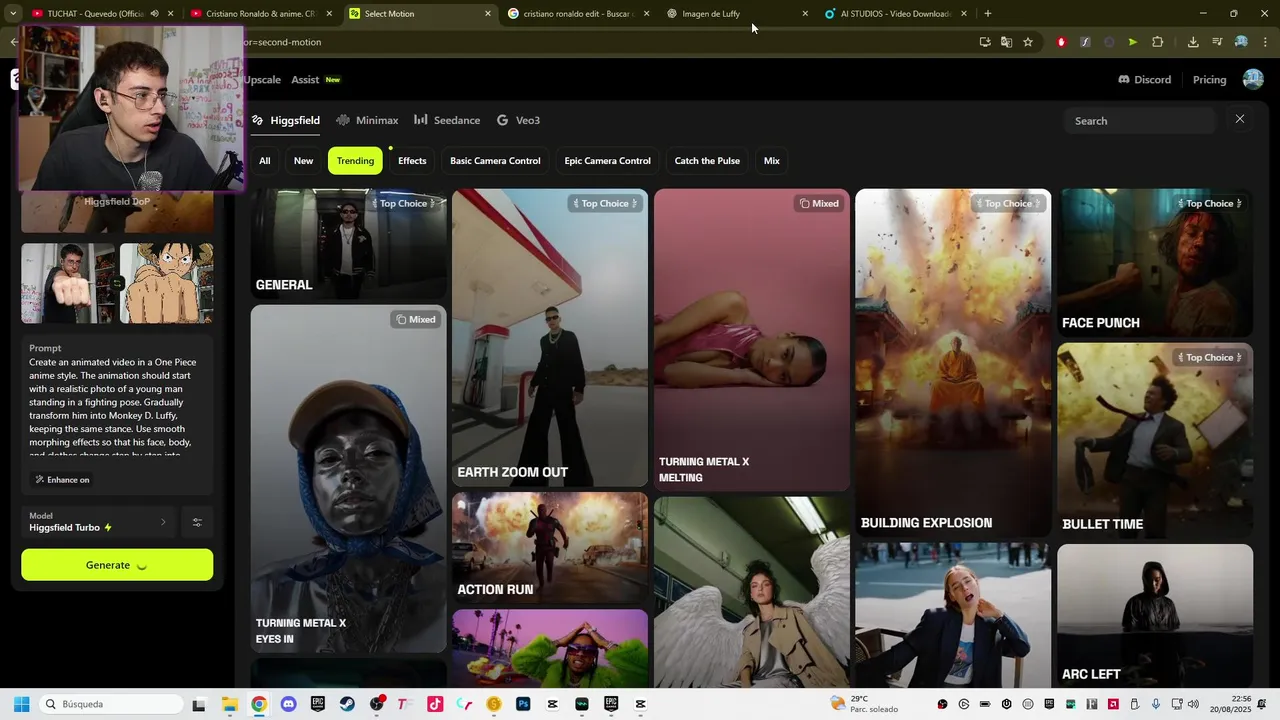Open the Chrome three-dot menu

point(1266,42)
